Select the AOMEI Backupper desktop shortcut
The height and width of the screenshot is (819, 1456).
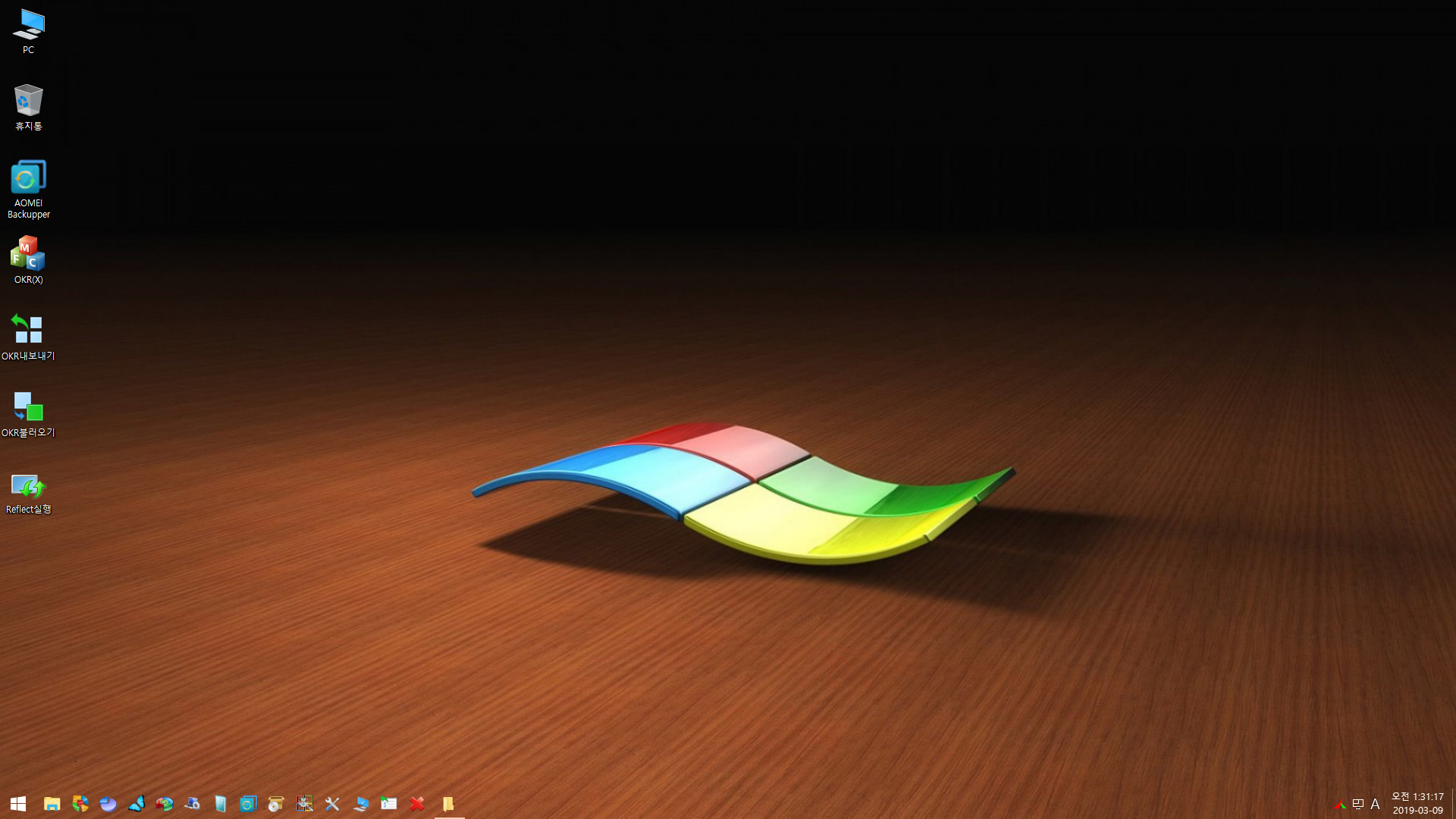pos(28,190)
